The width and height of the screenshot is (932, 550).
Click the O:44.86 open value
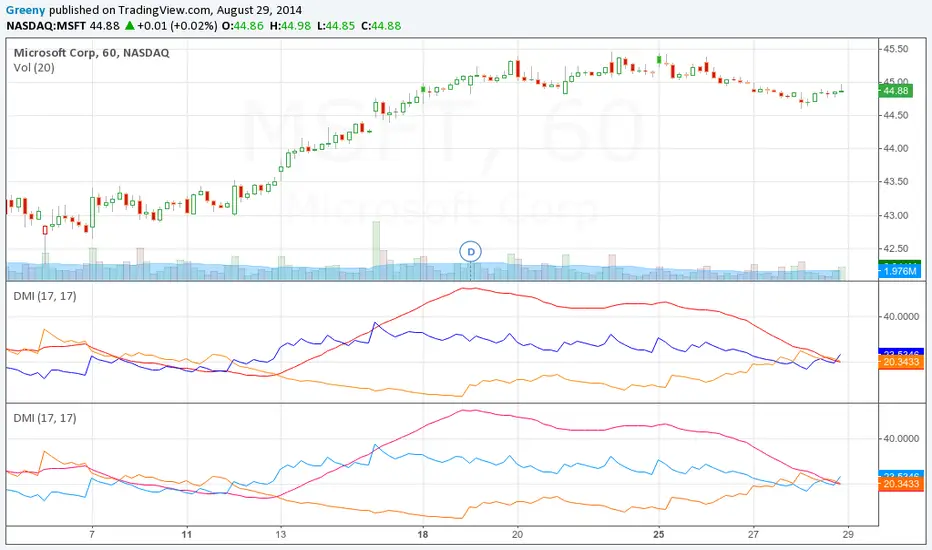click(243, 26)
